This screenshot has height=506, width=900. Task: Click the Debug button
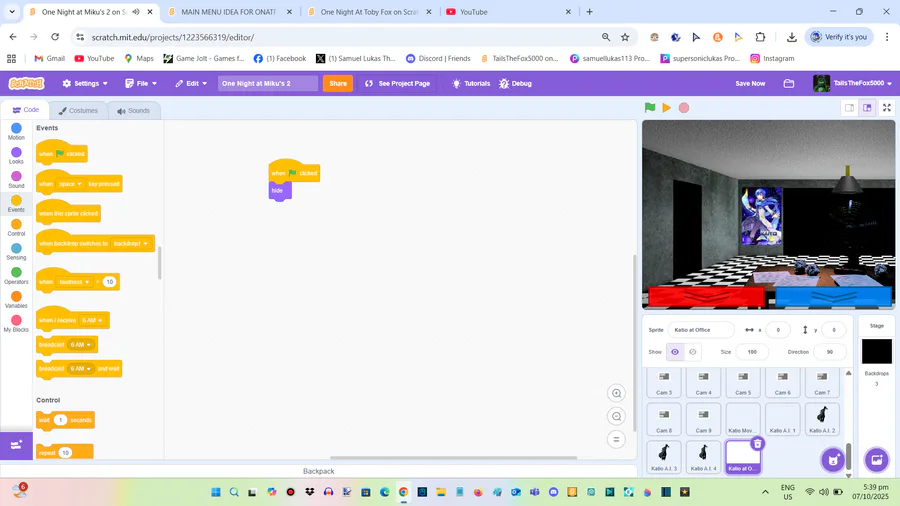pyautogui.click(x=515, y=83)
